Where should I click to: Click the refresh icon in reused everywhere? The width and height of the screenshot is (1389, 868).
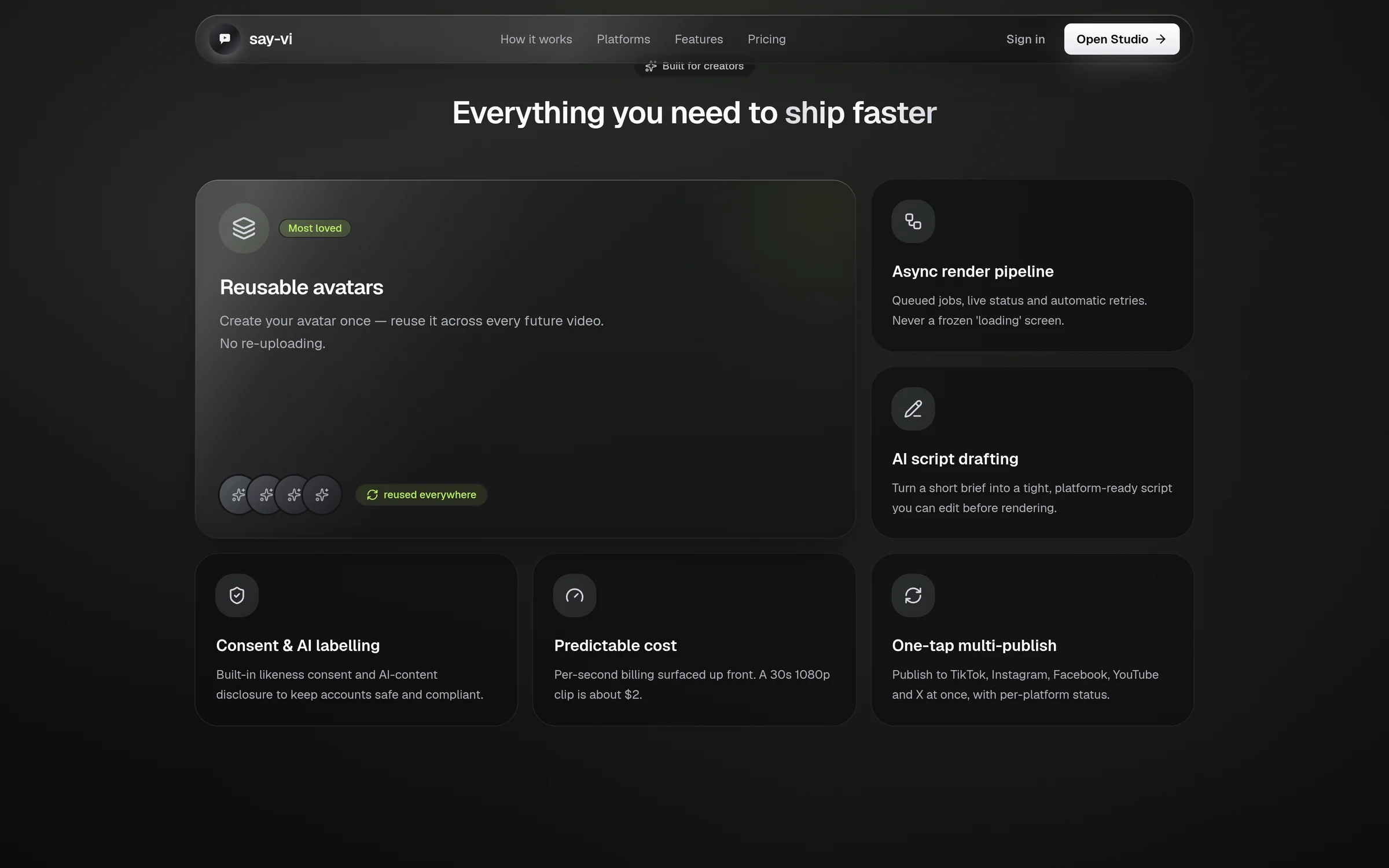372,495
